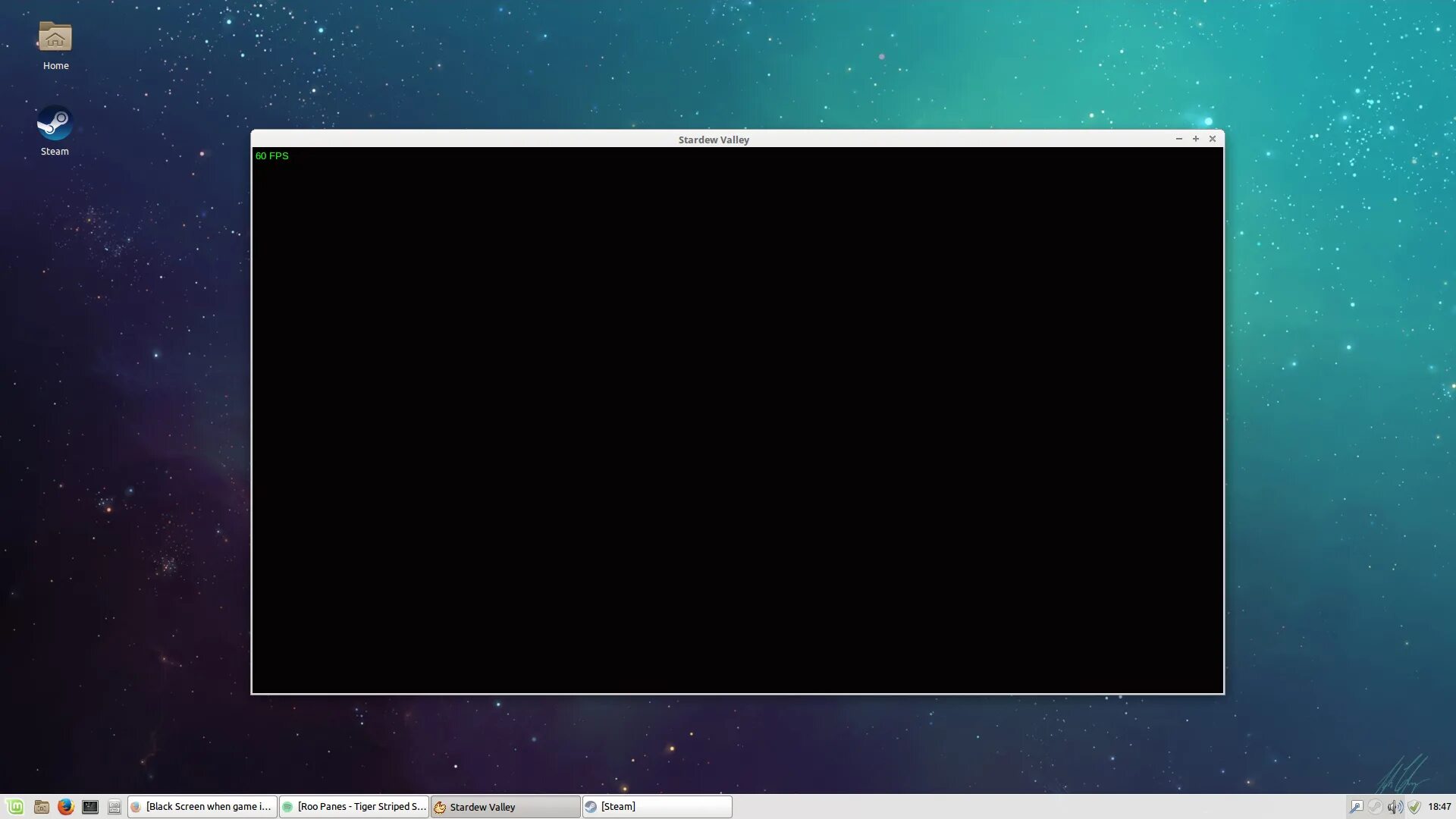This screenshot has width=1456, height=819.
Task: Launch Firefox from the panel
Action: pyautogui.click(x=66, y=807)
